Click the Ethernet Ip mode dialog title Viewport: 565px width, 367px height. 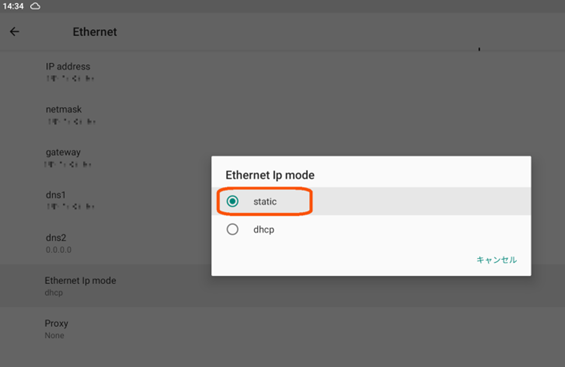pyautogui.click(x=270, y=175)
